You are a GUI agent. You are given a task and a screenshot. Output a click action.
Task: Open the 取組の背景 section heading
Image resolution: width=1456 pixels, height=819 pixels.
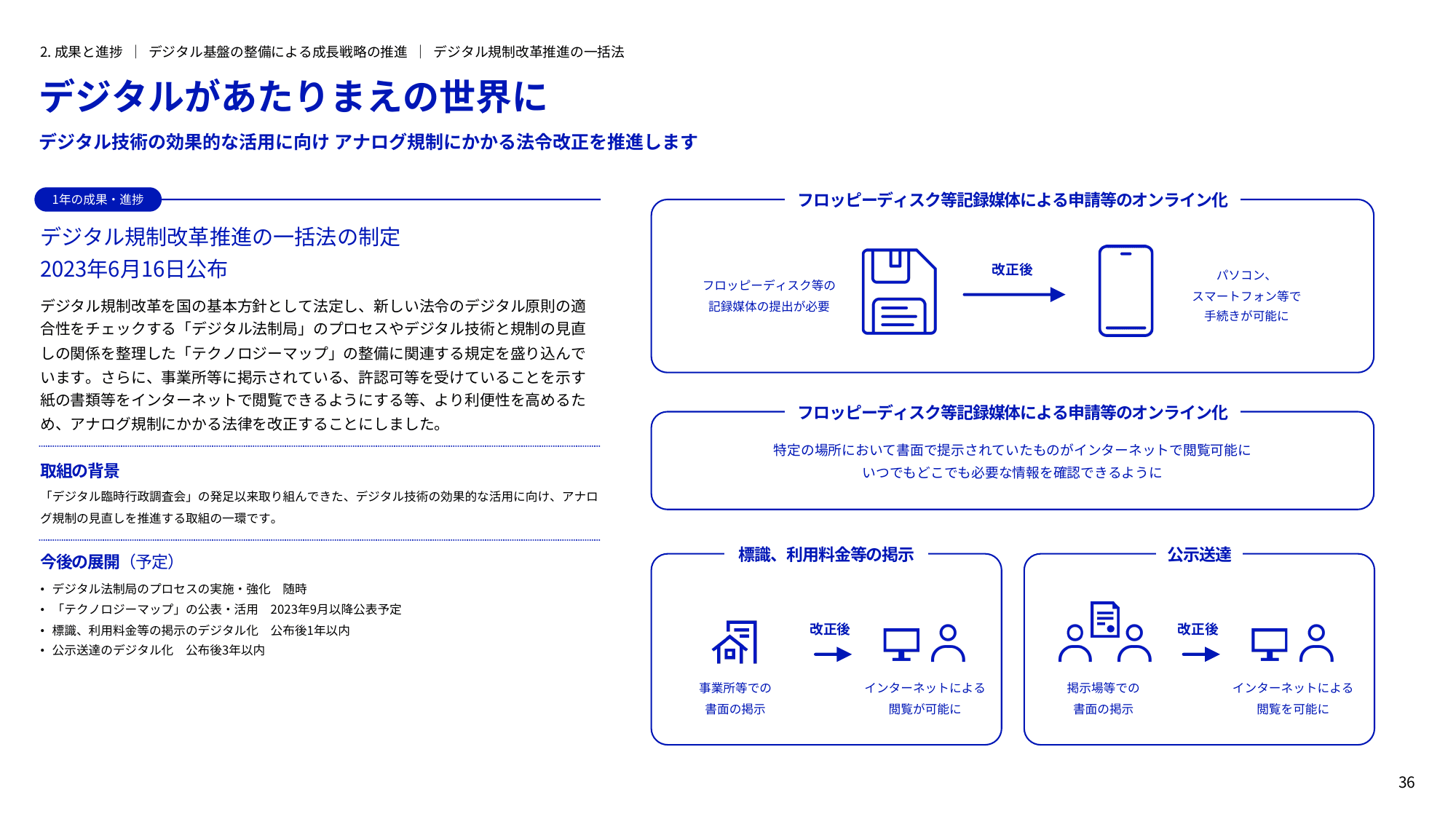click(x=80, y=472)
